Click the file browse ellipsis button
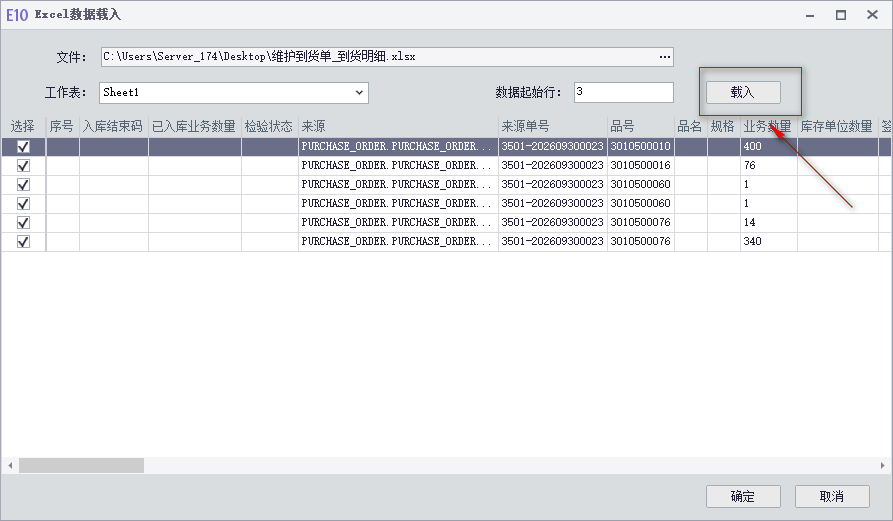This screenshot has height=521, width=893. click(x=664, y=57)
